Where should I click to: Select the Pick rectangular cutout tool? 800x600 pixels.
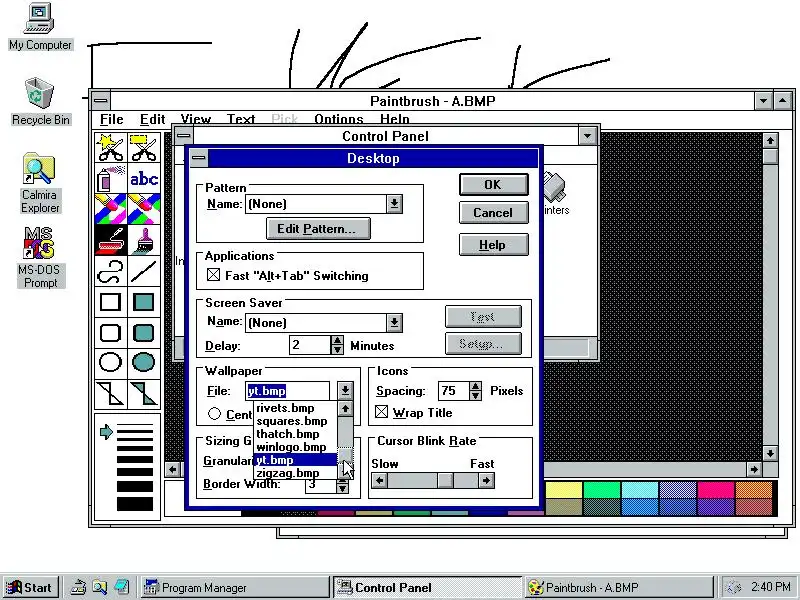(144, 147)
